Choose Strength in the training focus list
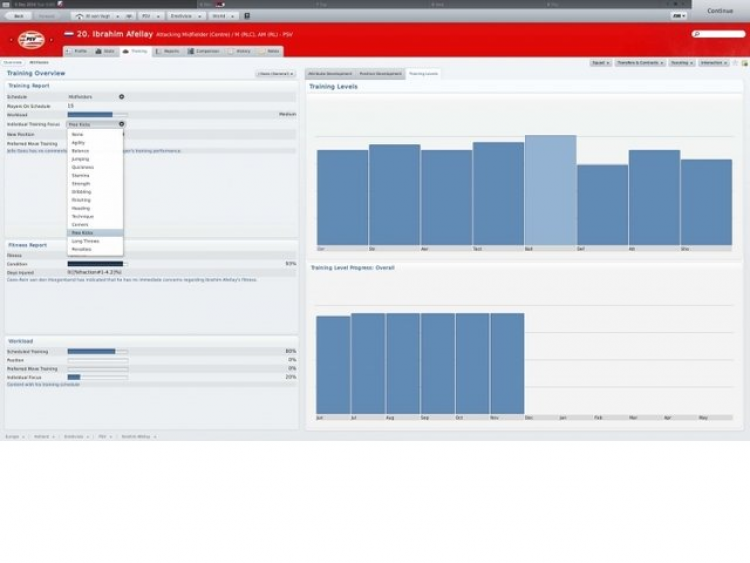This screenshot has width=750, height=563. [95, 184]
